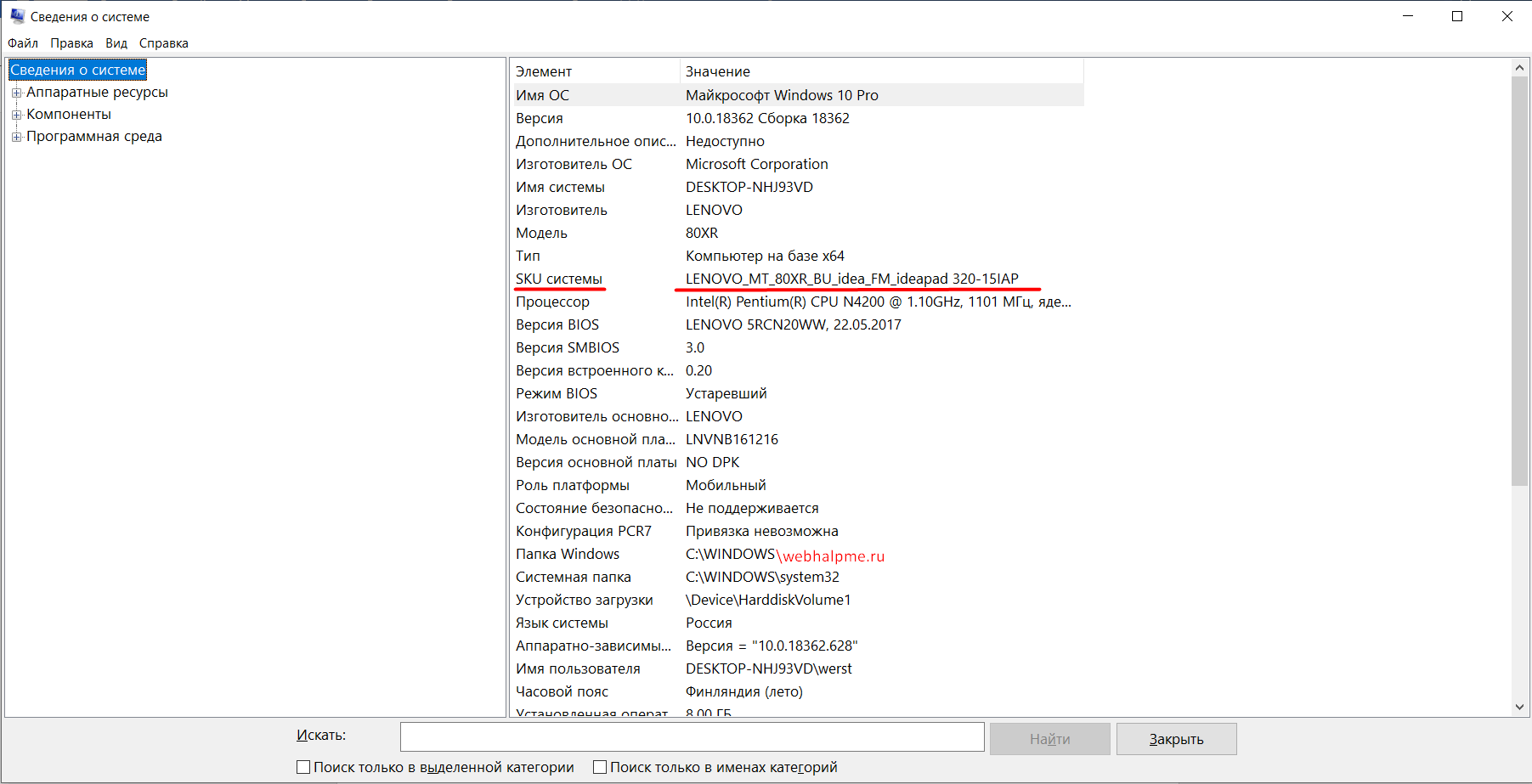Open the Справка menu
1532x784 pixels.
pos(164,43)
